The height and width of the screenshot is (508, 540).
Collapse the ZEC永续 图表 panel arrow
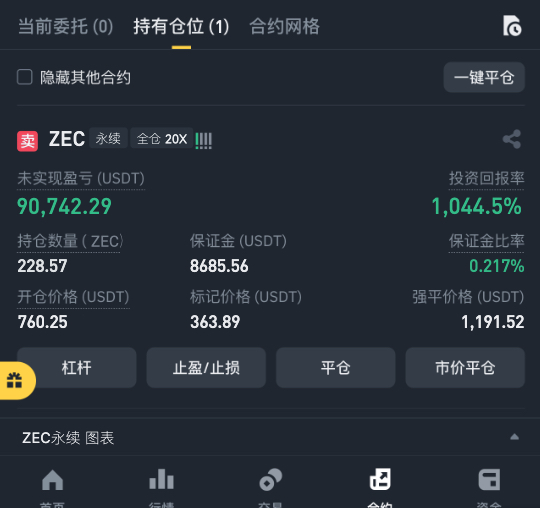tap(515, 437)
